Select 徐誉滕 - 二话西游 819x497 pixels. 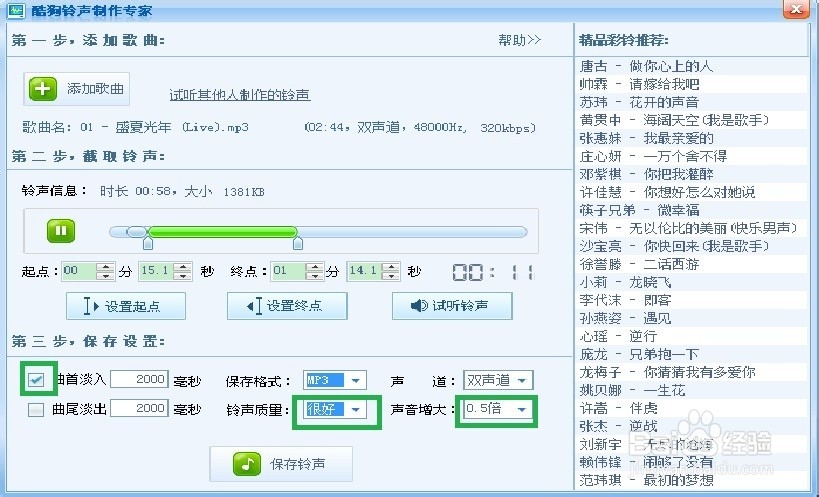(x=691, y=265)
